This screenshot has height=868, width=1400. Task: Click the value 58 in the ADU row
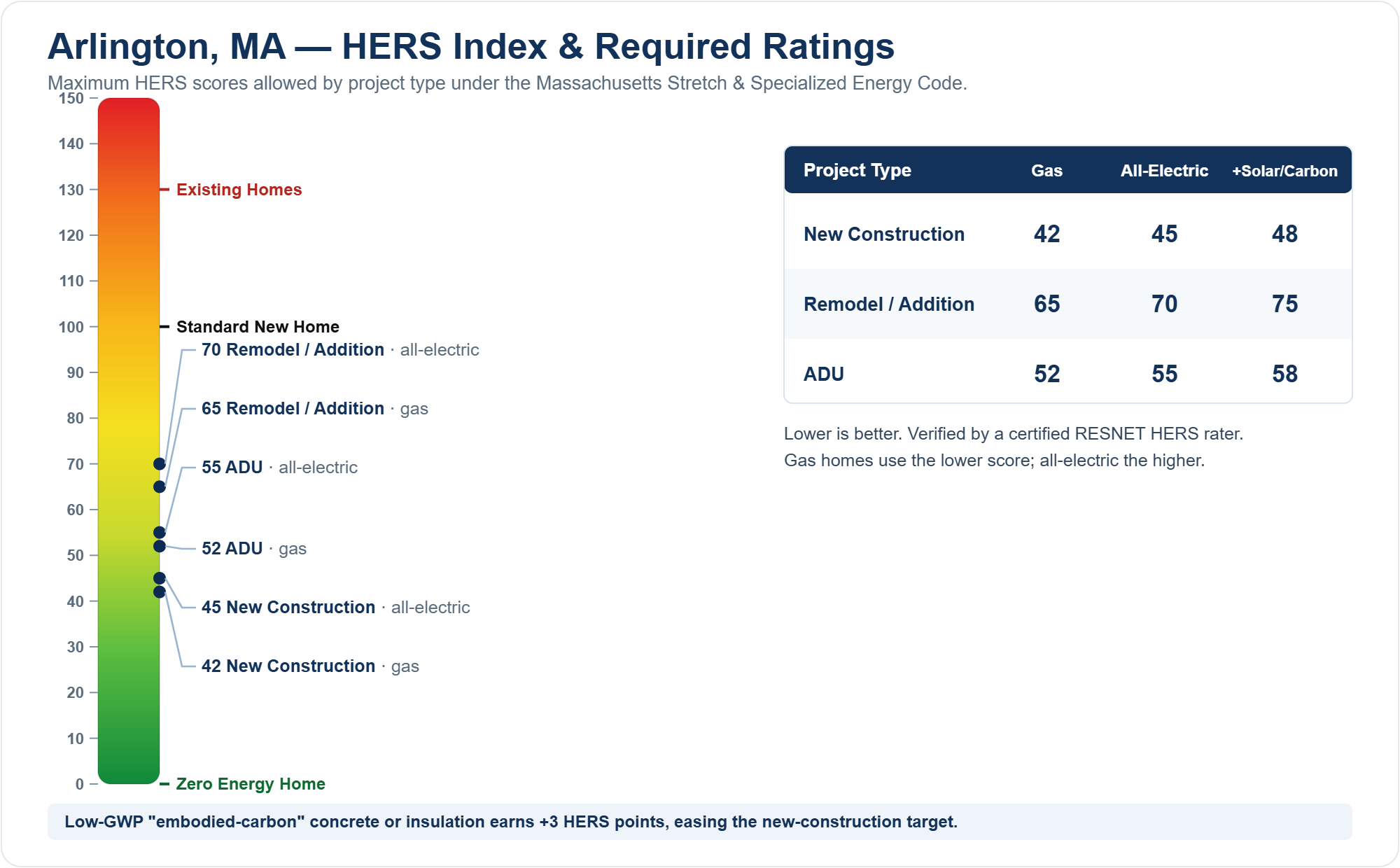[1285, 374]
